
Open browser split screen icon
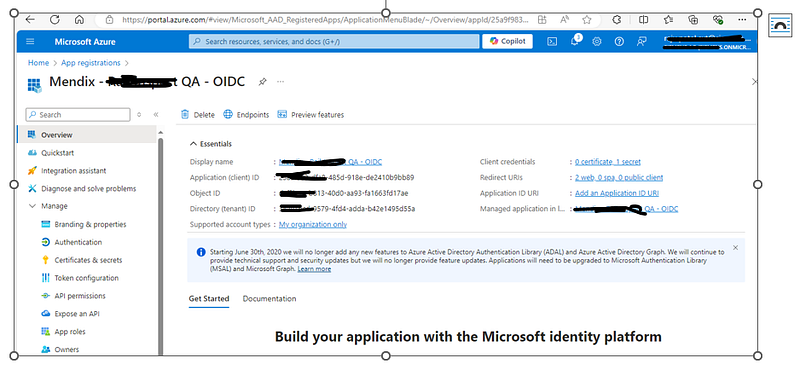(x=644, y=20)
